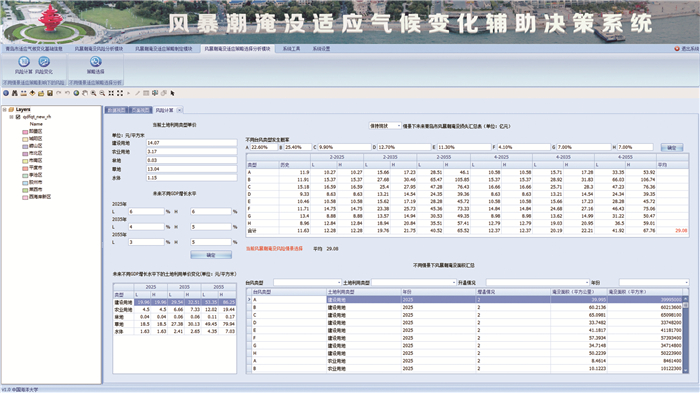
Task: Click the Add Data yellow diamond icon
Action: tap(32, 93)
